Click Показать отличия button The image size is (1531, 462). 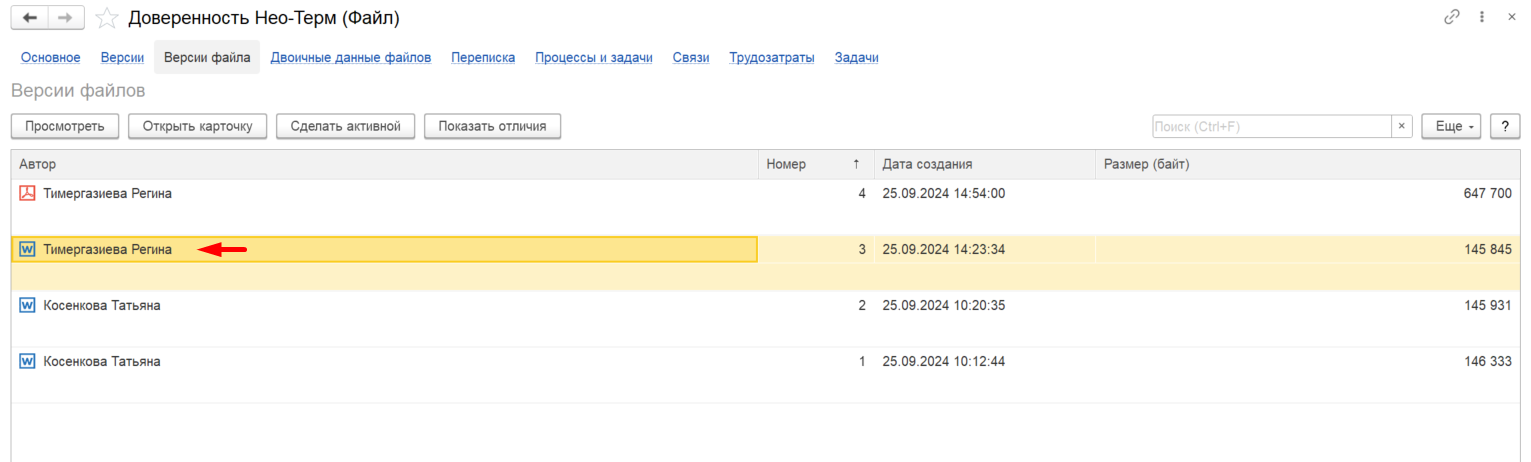point(492,126)
